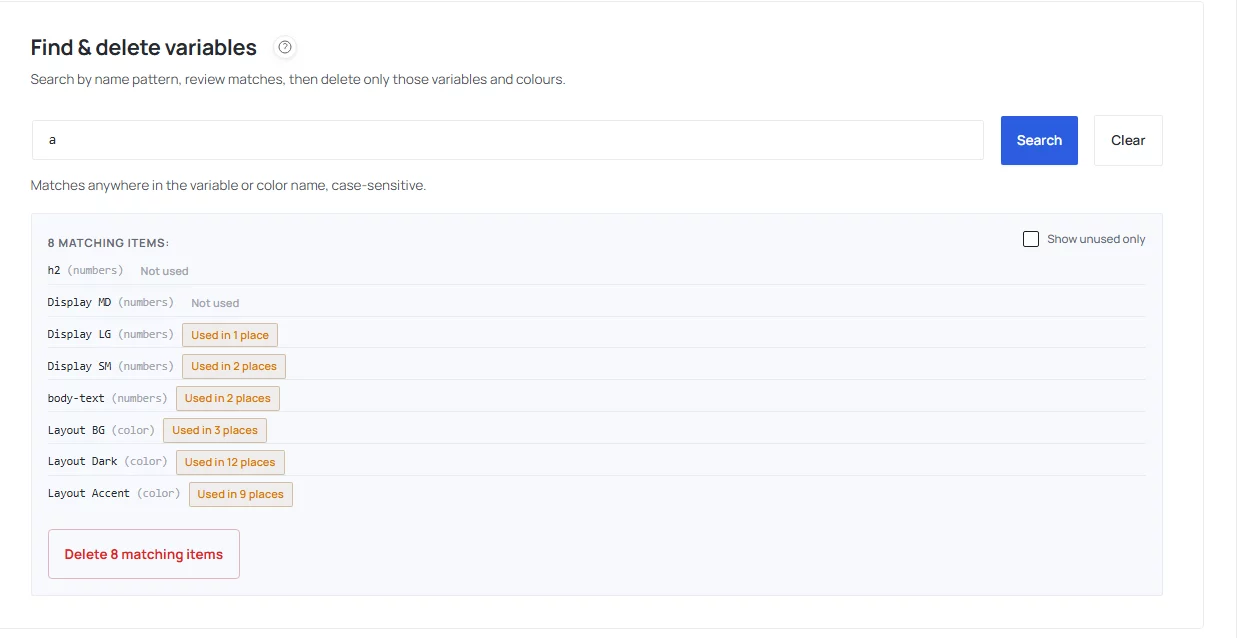1239x638 pixels.
Task: Open the help icon beside Find & delete variables
Action: click(285, 47)
